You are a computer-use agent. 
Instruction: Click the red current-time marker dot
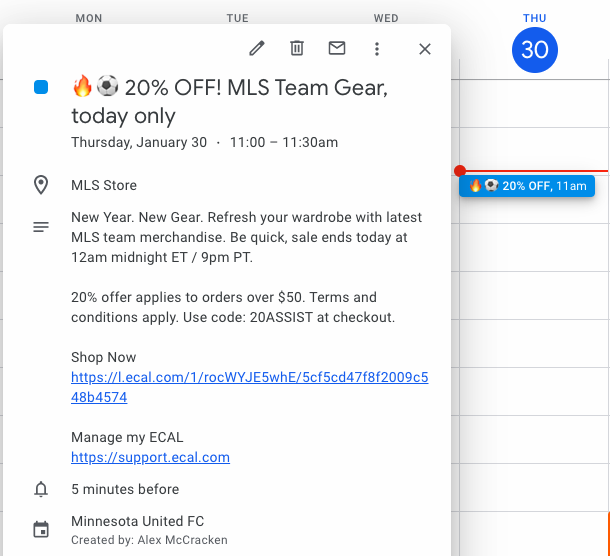click(460, 171)
